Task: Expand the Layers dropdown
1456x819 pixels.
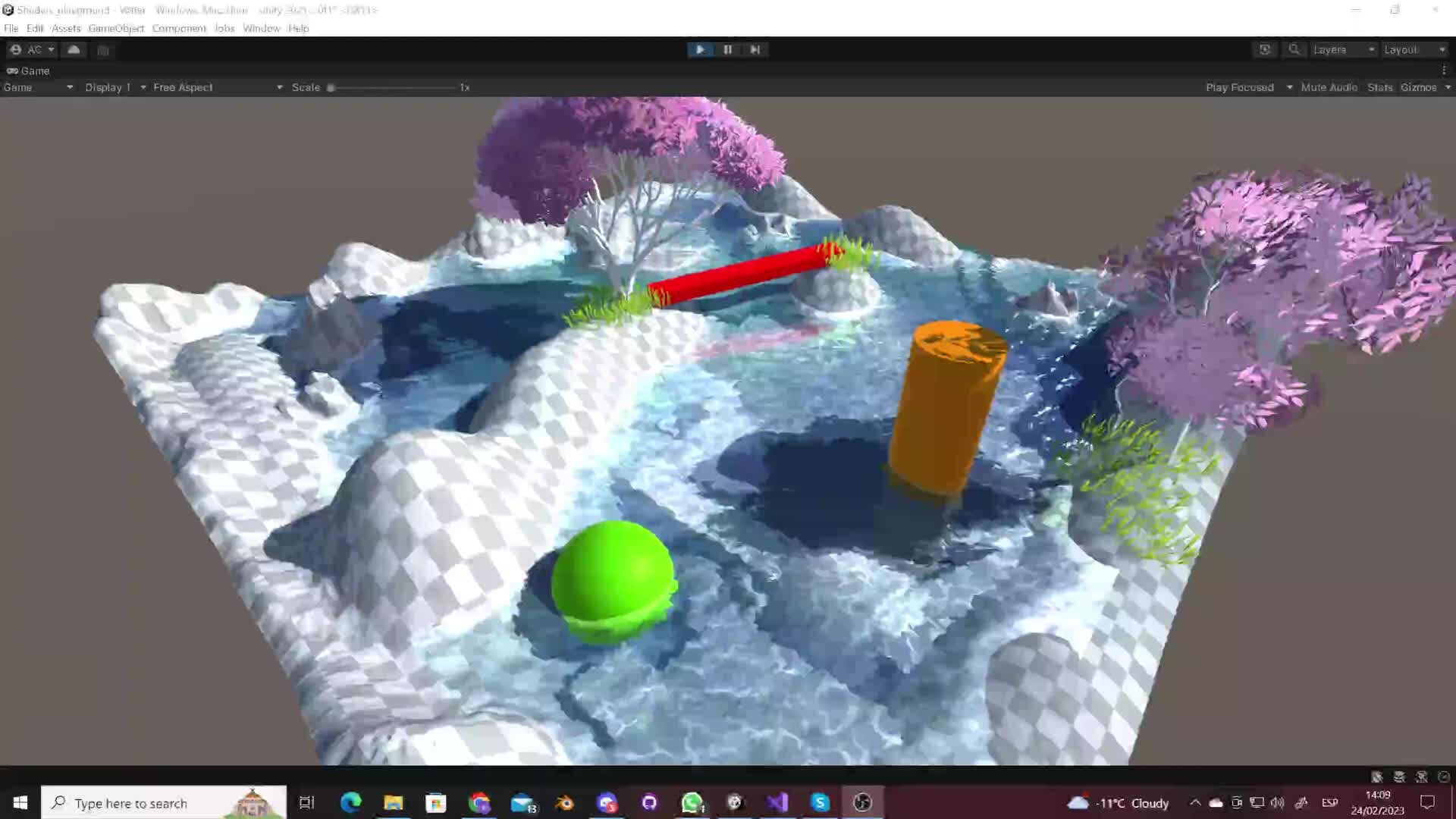Action: pyautogui.click(x=1343, y=49)
